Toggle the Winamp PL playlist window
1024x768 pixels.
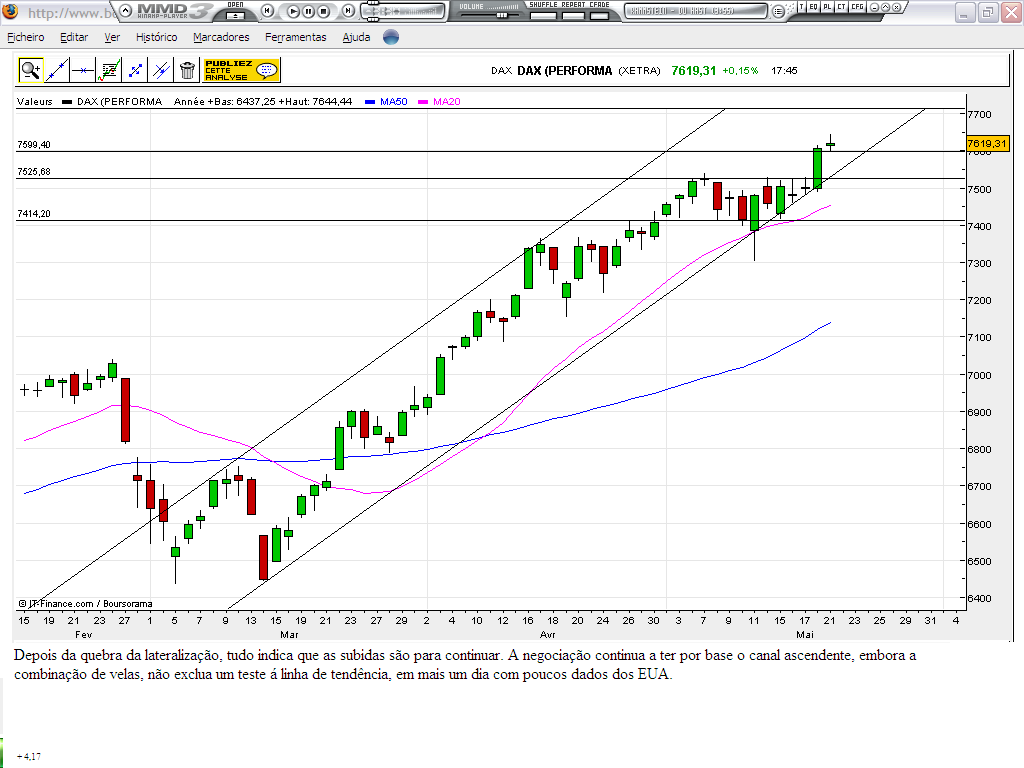click(x=827, y=7)
